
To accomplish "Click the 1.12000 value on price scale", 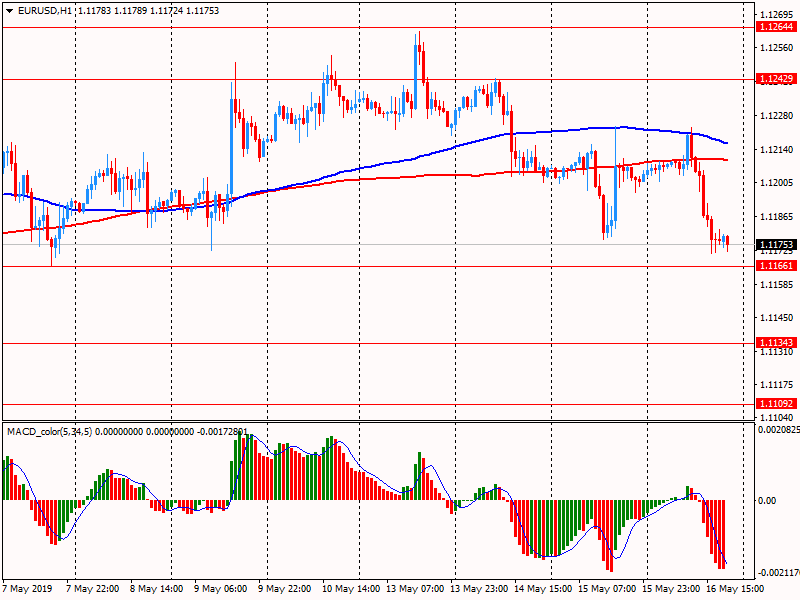I will point(775,183).
